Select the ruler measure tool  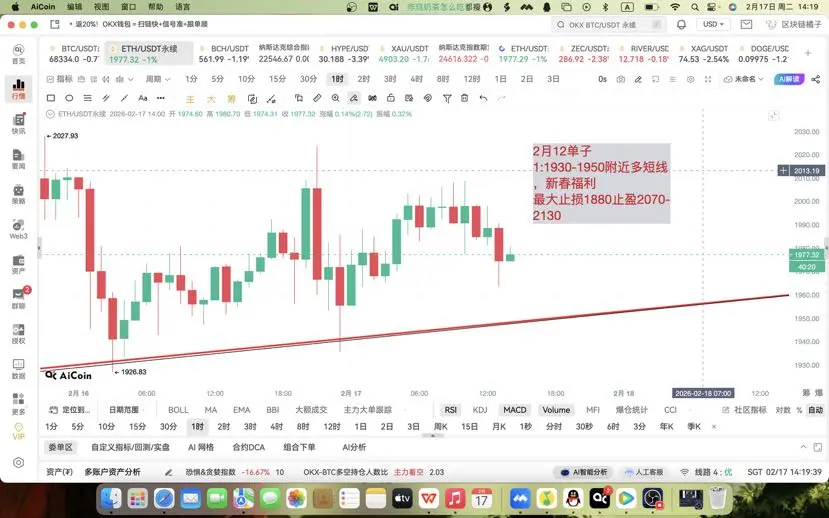[x=317, y=98]
